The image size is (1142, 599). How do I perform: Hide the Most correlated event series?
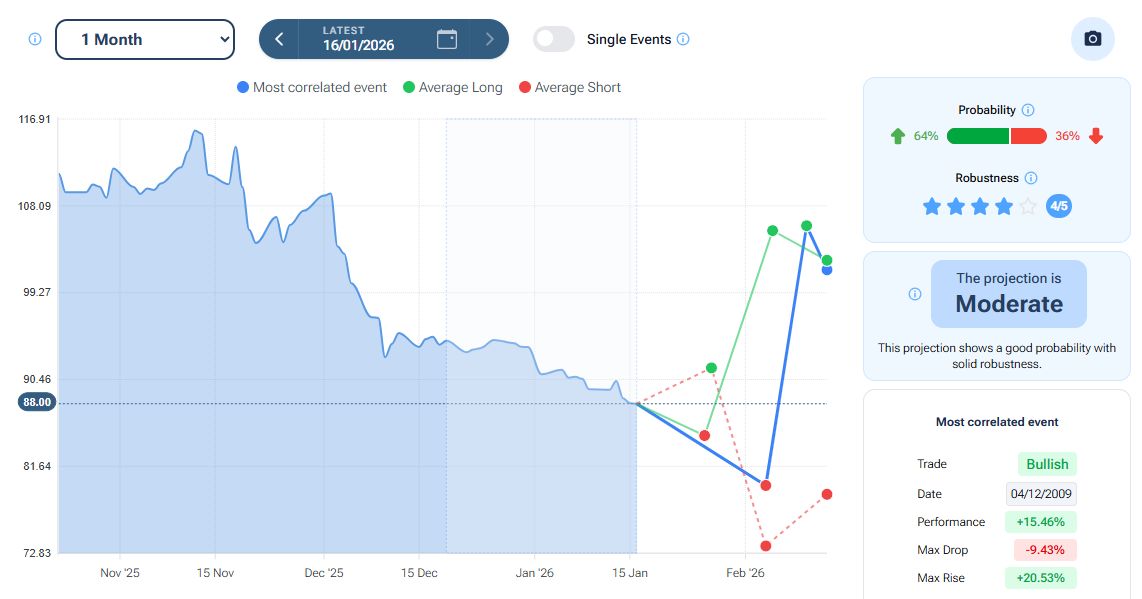(x=312, y=88)
